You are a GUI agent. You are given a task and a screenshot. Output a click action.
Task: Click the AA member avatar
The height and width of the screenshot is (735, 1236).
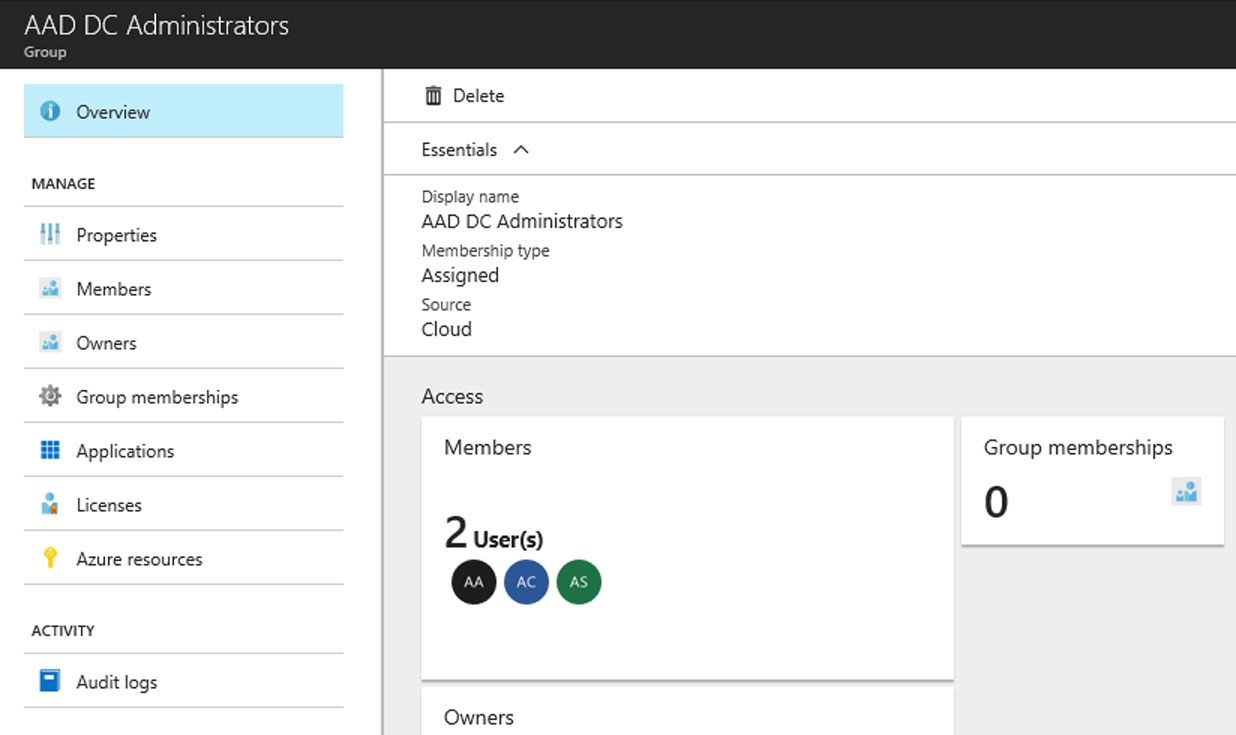coord(474,582)
